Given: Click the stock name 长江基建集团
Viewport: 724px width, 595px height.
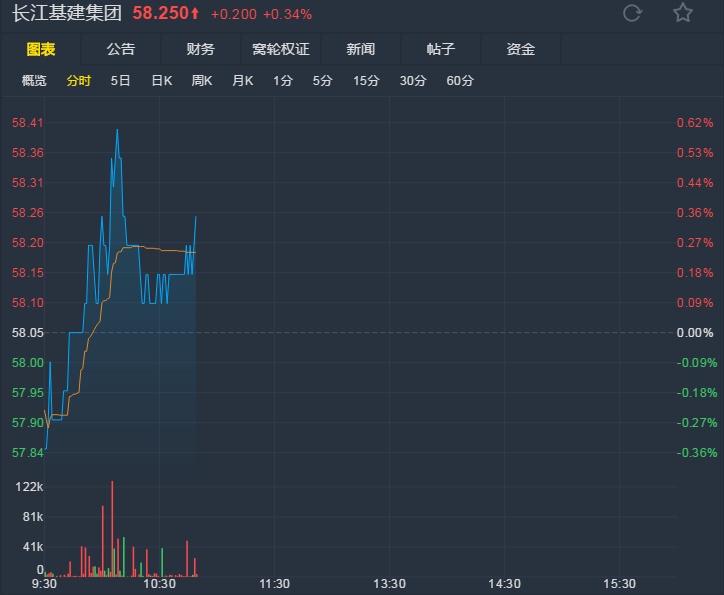Looking at the screenshot, I should pos(66,14).
